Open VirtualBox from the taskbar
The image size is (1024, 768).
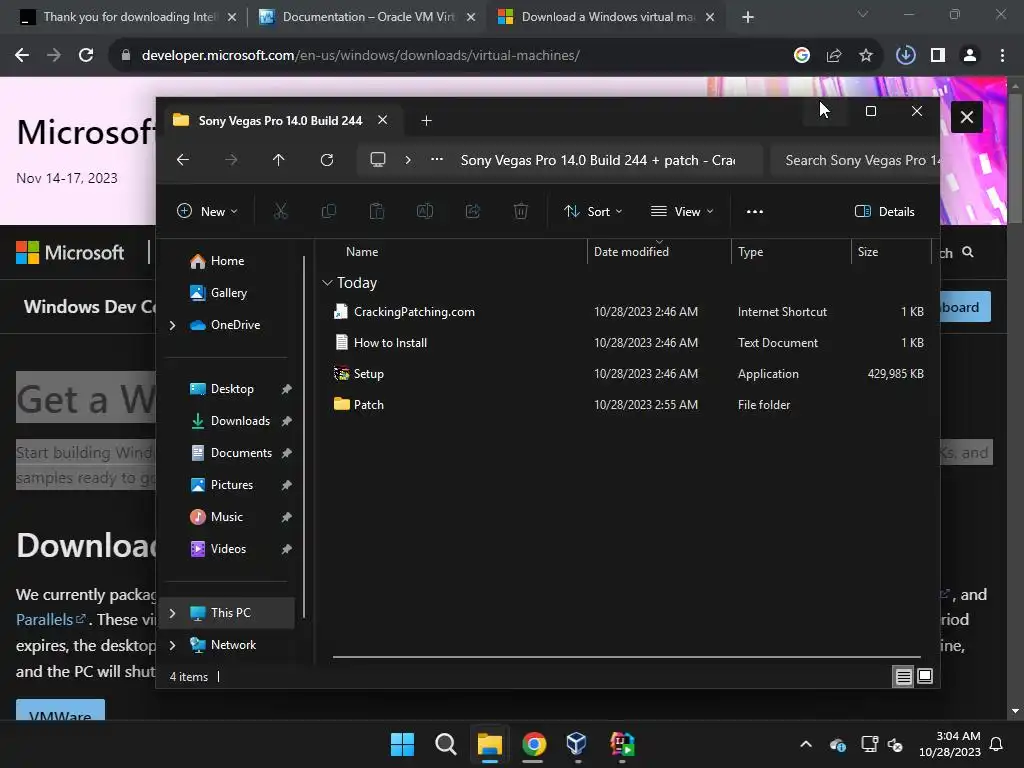click(x=577, y=744)
